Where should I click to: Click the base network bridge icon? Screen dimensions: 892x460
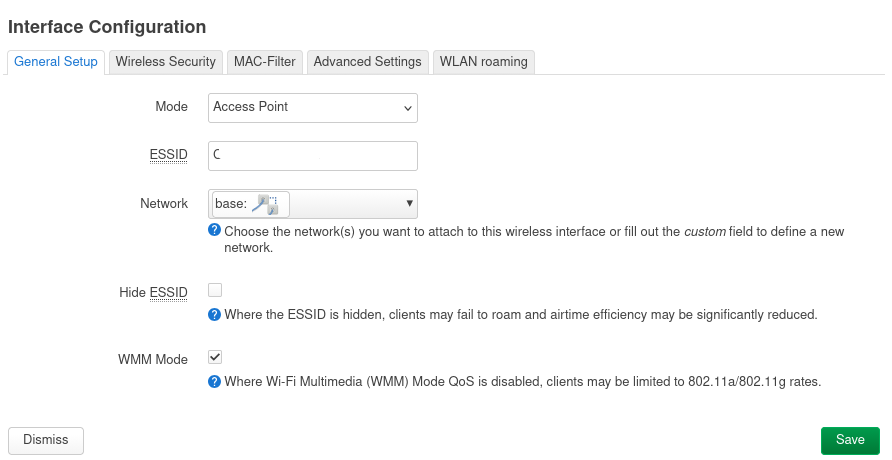(265, 204)
